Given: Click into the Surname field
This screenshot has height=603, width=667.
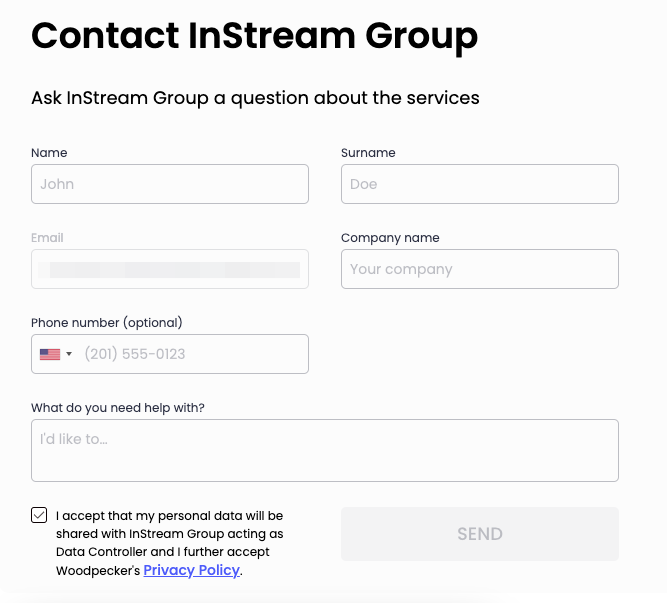Looking at the screenshot, I should tap(480, 184).
